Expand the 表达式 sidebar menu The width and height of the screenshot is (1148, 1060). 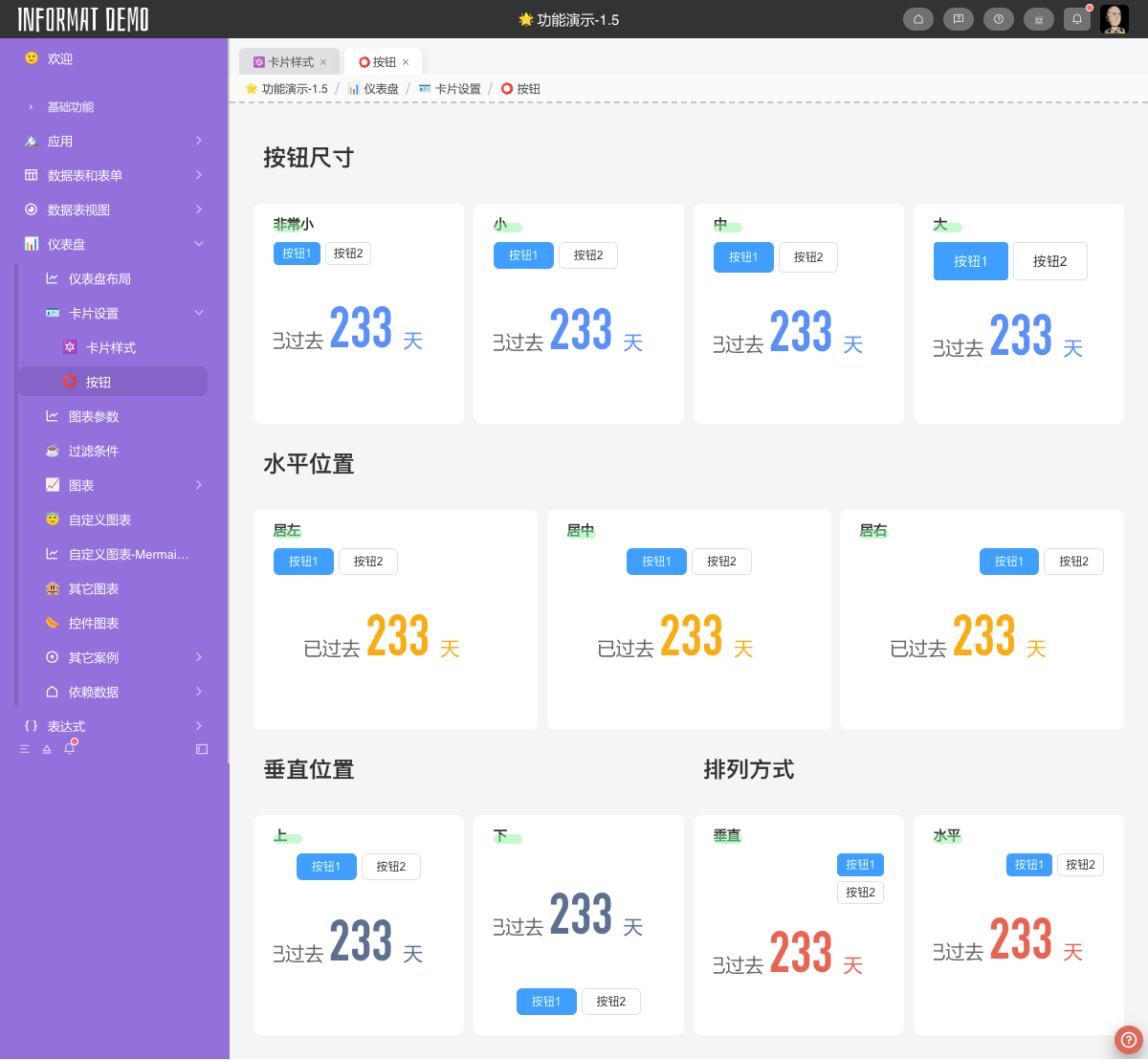click(x=199, y=726)
